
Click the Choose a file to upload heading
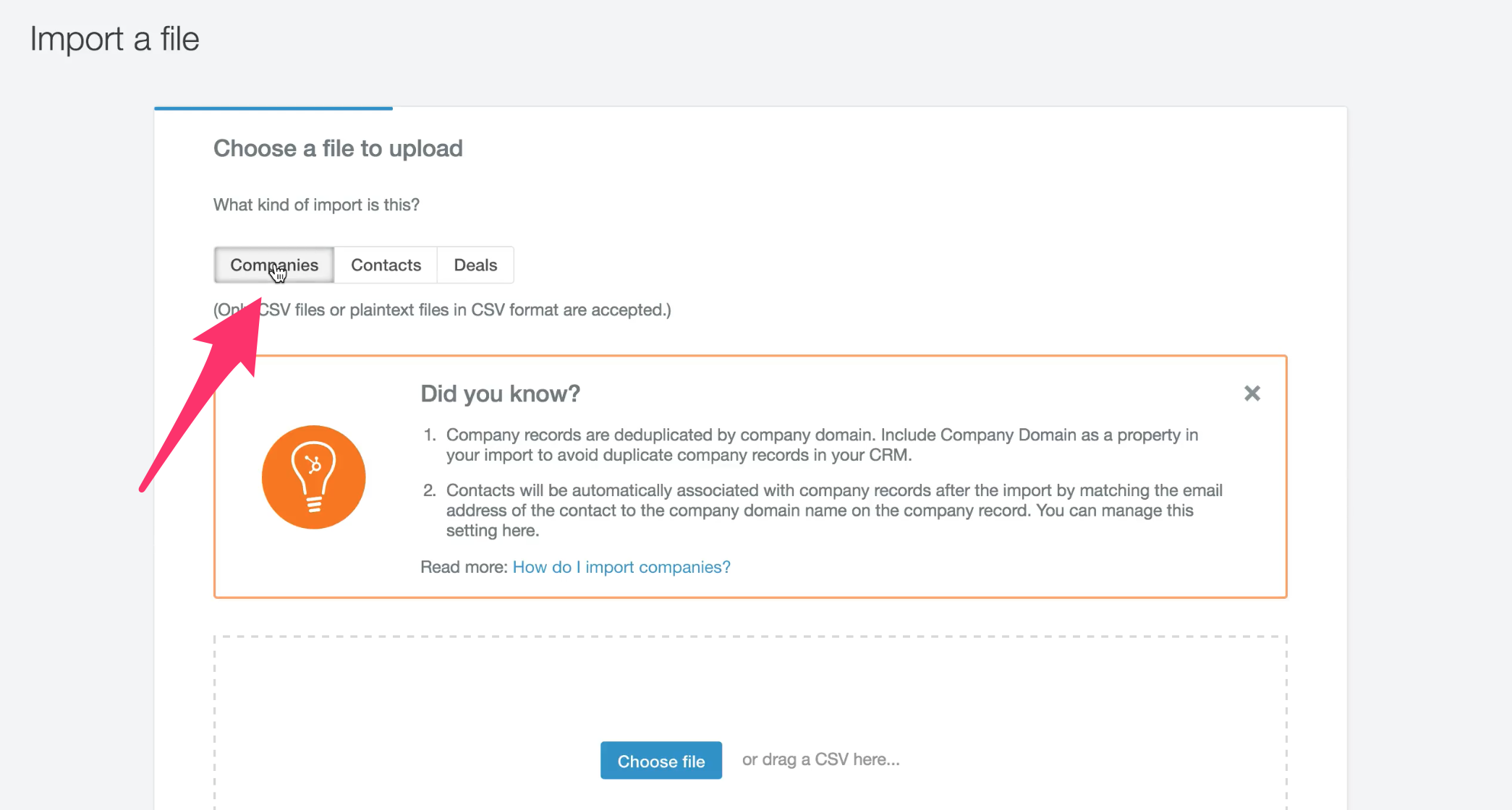pyautogui.click(x=338, y=148)
